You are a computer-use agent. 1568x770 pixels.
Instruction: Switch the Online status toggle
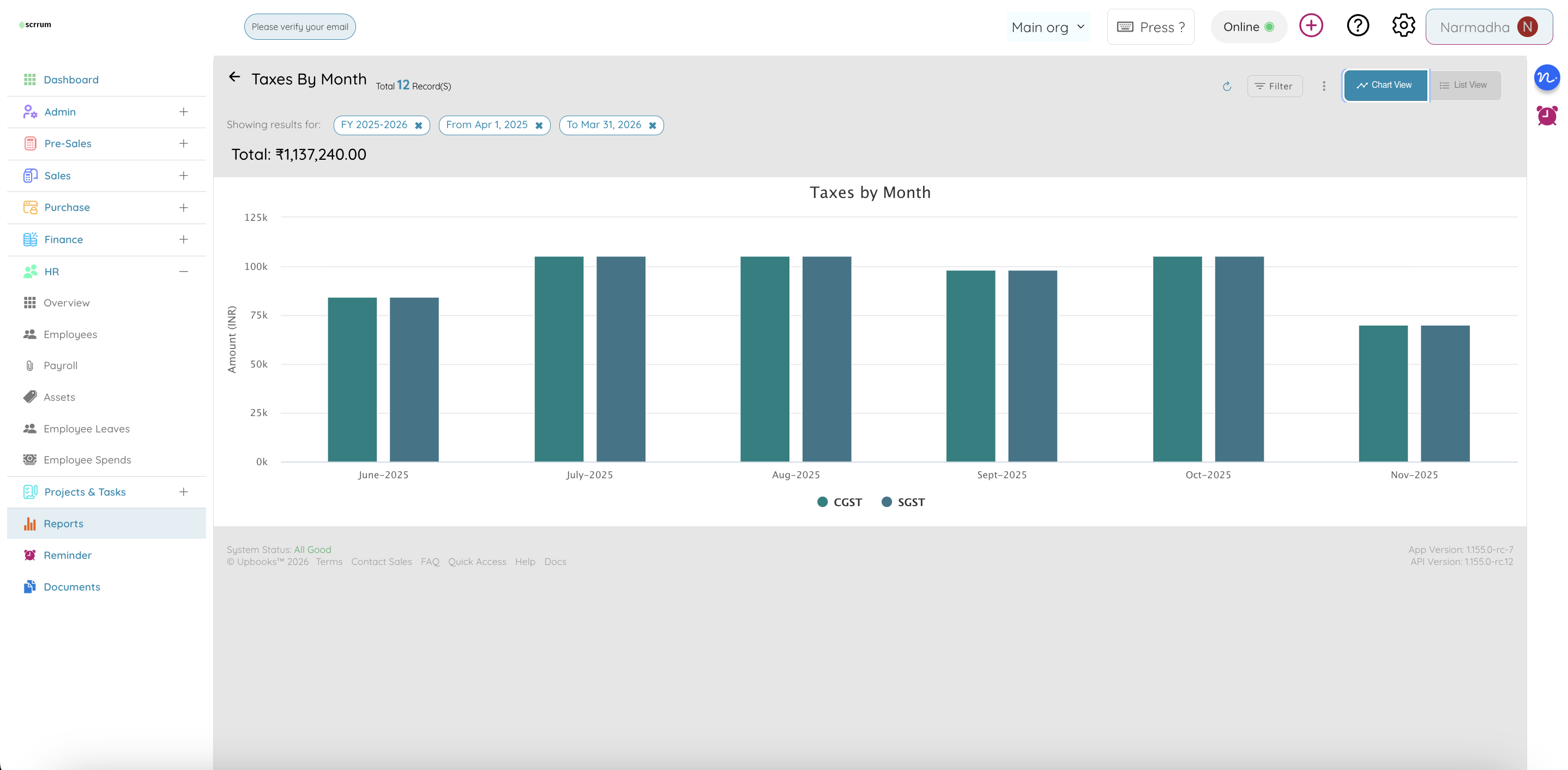[x=1249, y=26]
